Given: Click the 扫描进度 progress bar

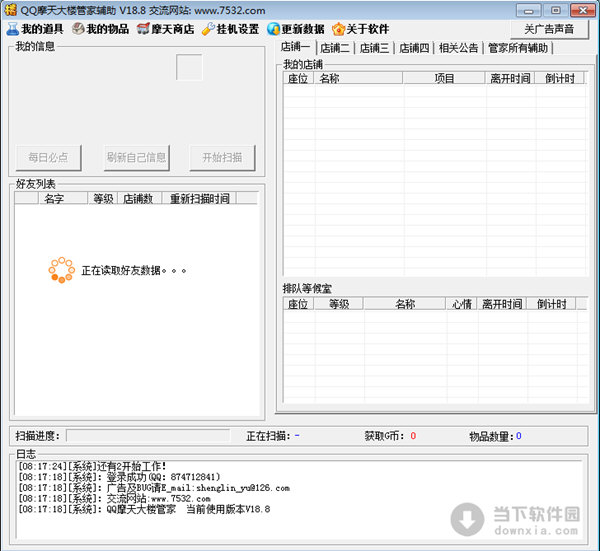Looking at the screenshot, I should point(148,436).
